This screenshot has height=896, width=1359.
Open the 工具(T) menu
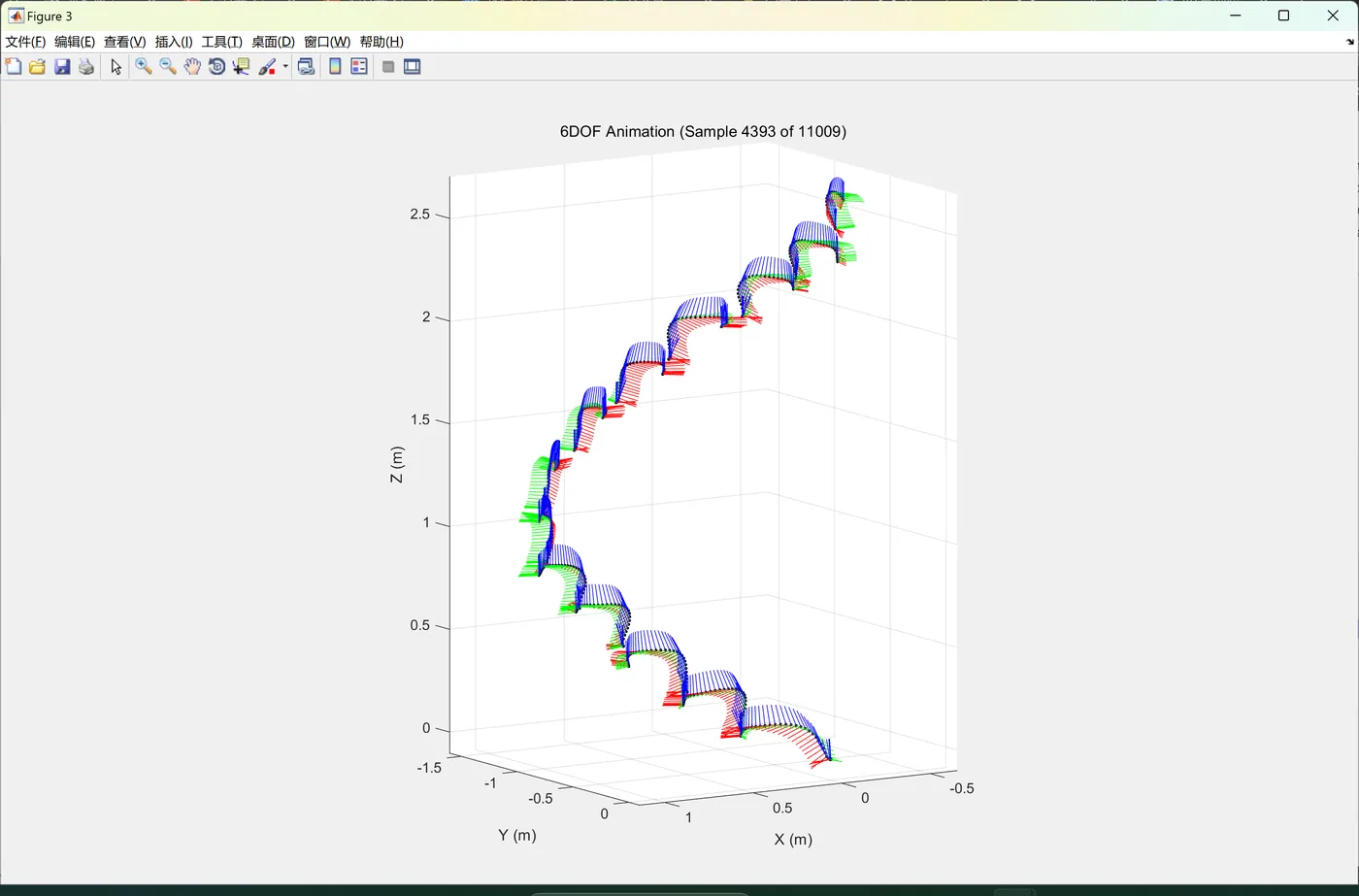coord(221,42)
